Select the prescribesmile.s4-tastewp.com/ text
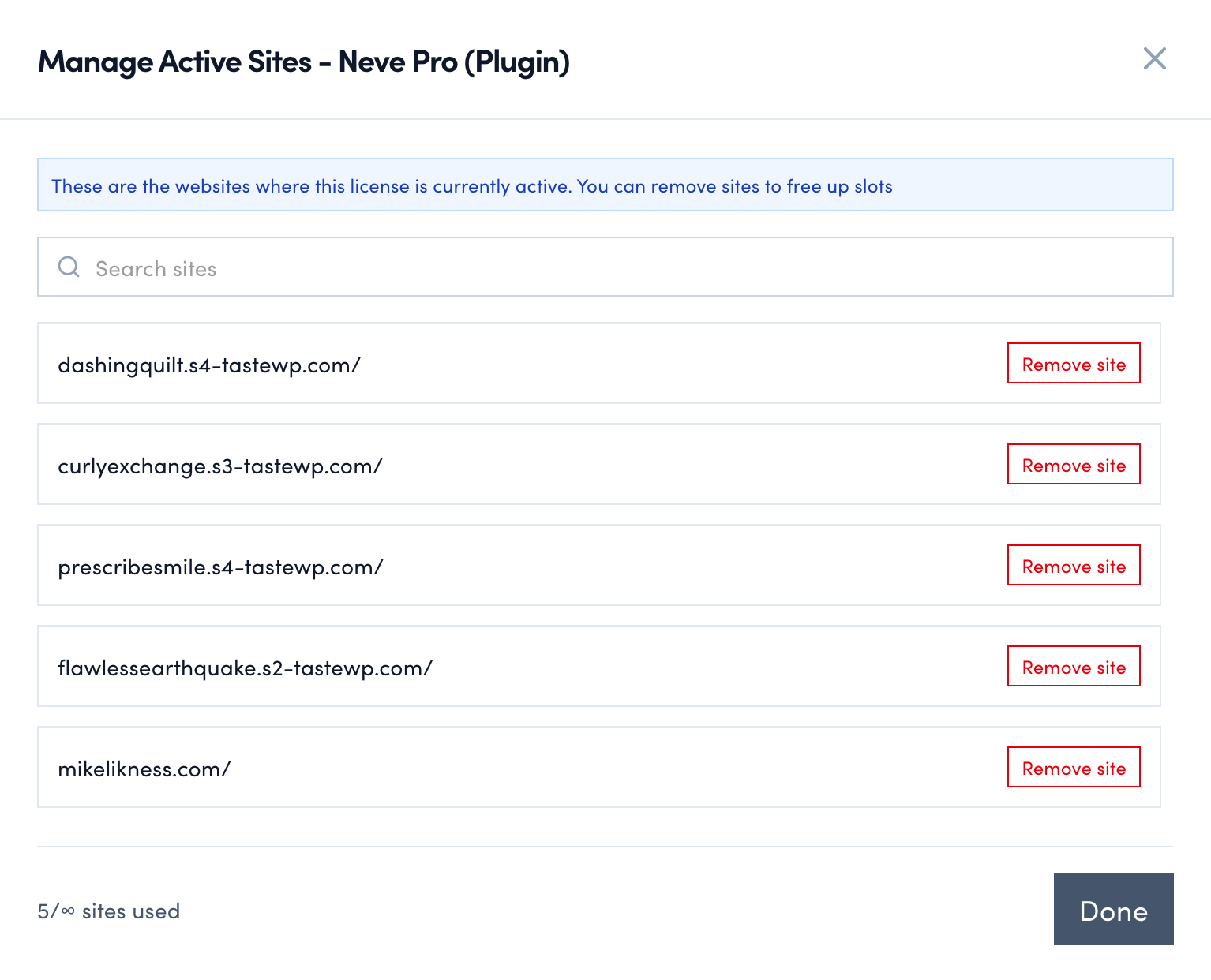 [x=220, y=567]
